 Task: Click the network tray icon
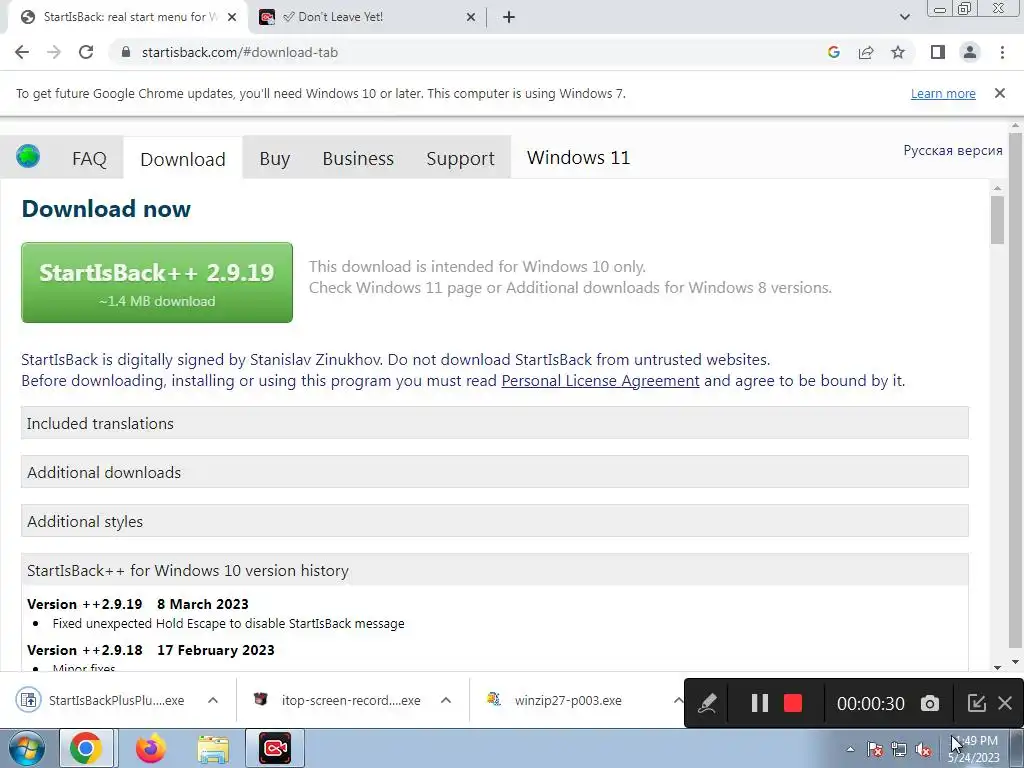tap(899, 749)
